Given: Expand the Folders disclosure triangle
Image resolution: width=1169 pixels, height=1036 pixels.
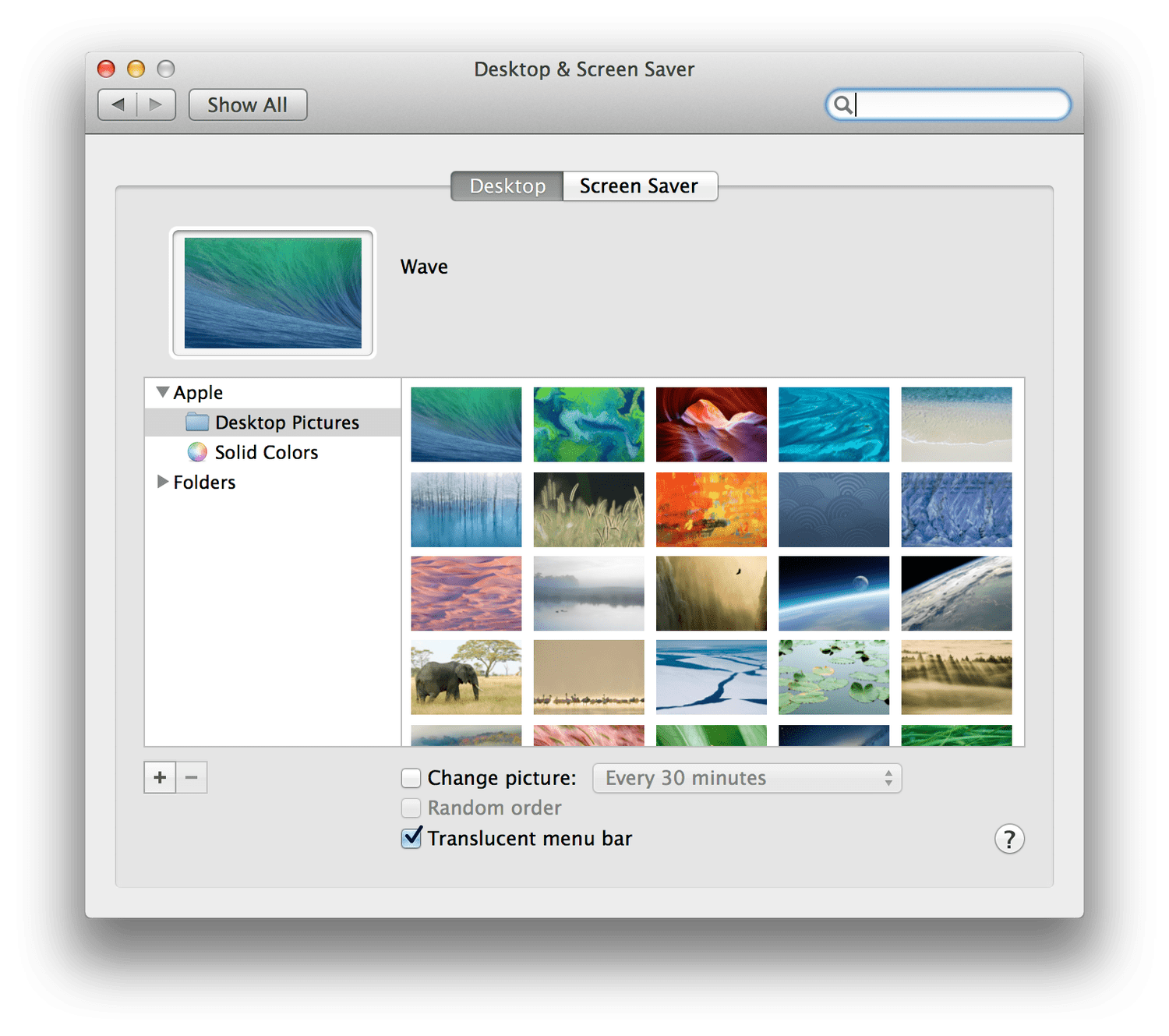Looking at the screenshot, I should click(x=162, y=482).
